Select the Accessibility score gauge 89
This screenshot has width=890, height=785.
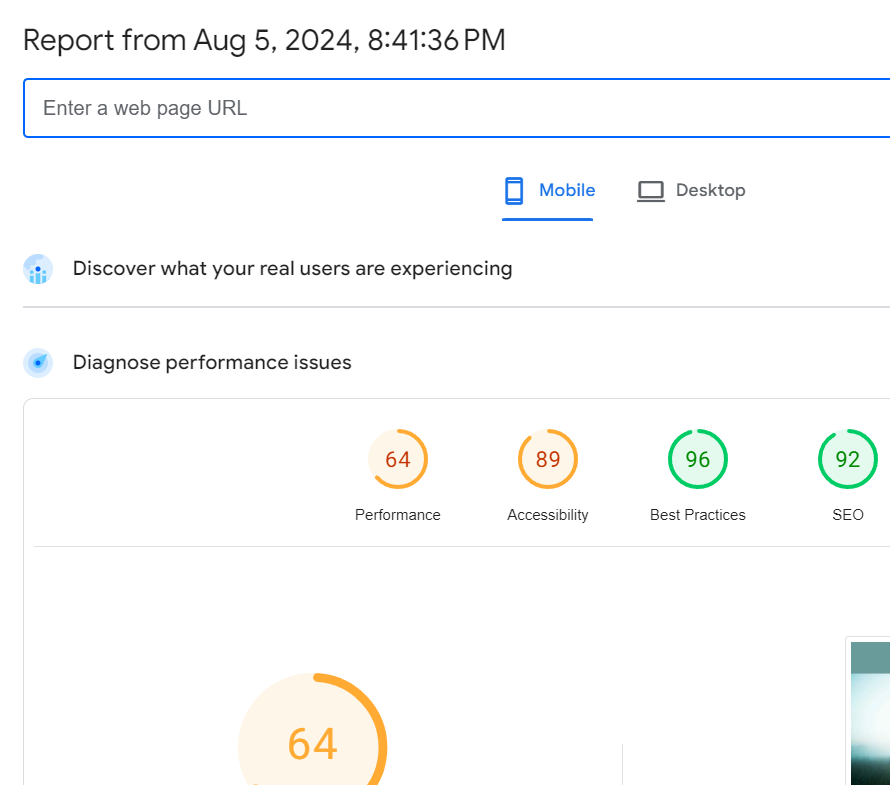pyautogui.click(x=548, y=459)
